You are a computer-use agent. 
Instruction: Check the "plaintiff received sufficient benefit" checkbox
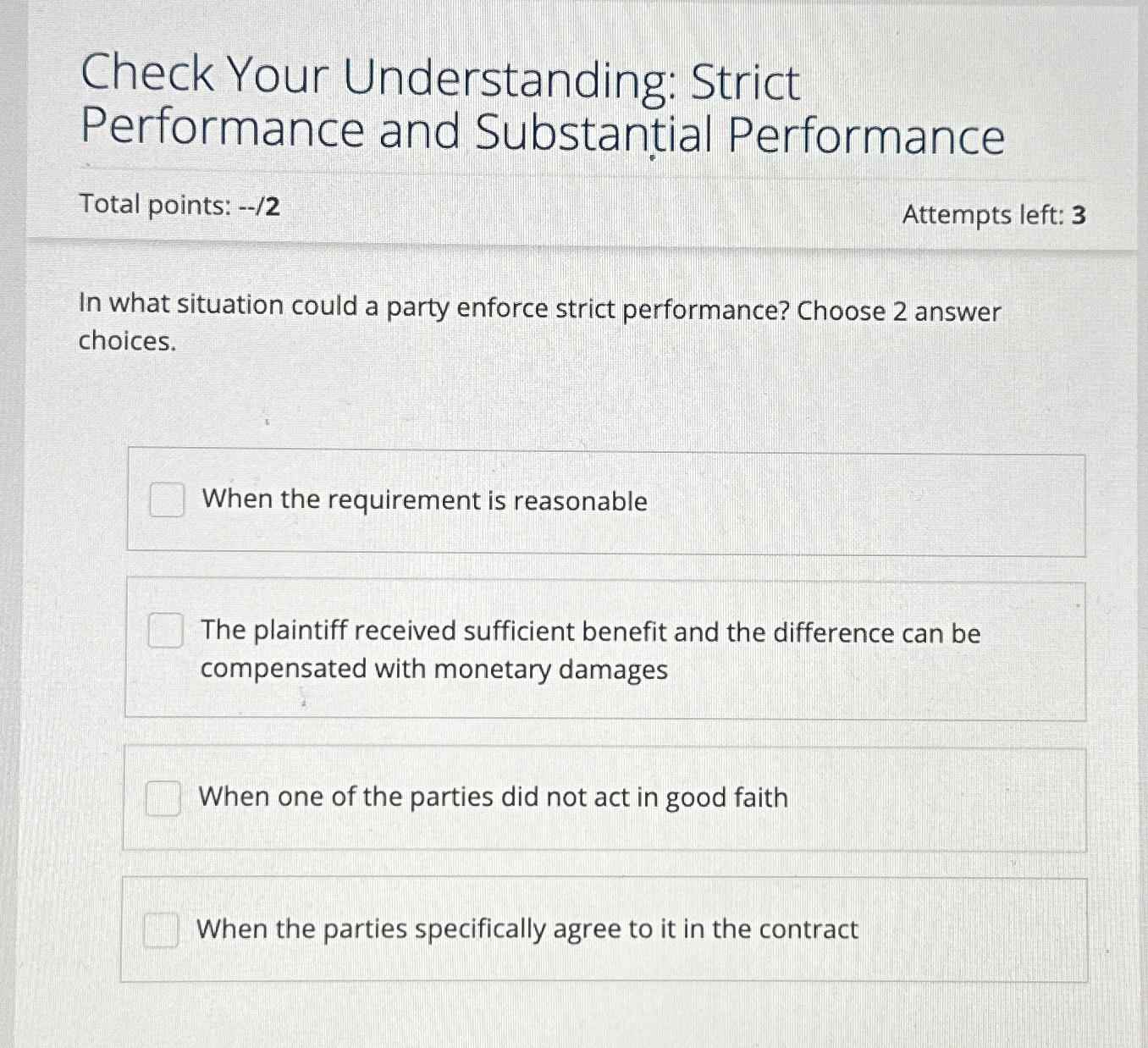[167, 632]
